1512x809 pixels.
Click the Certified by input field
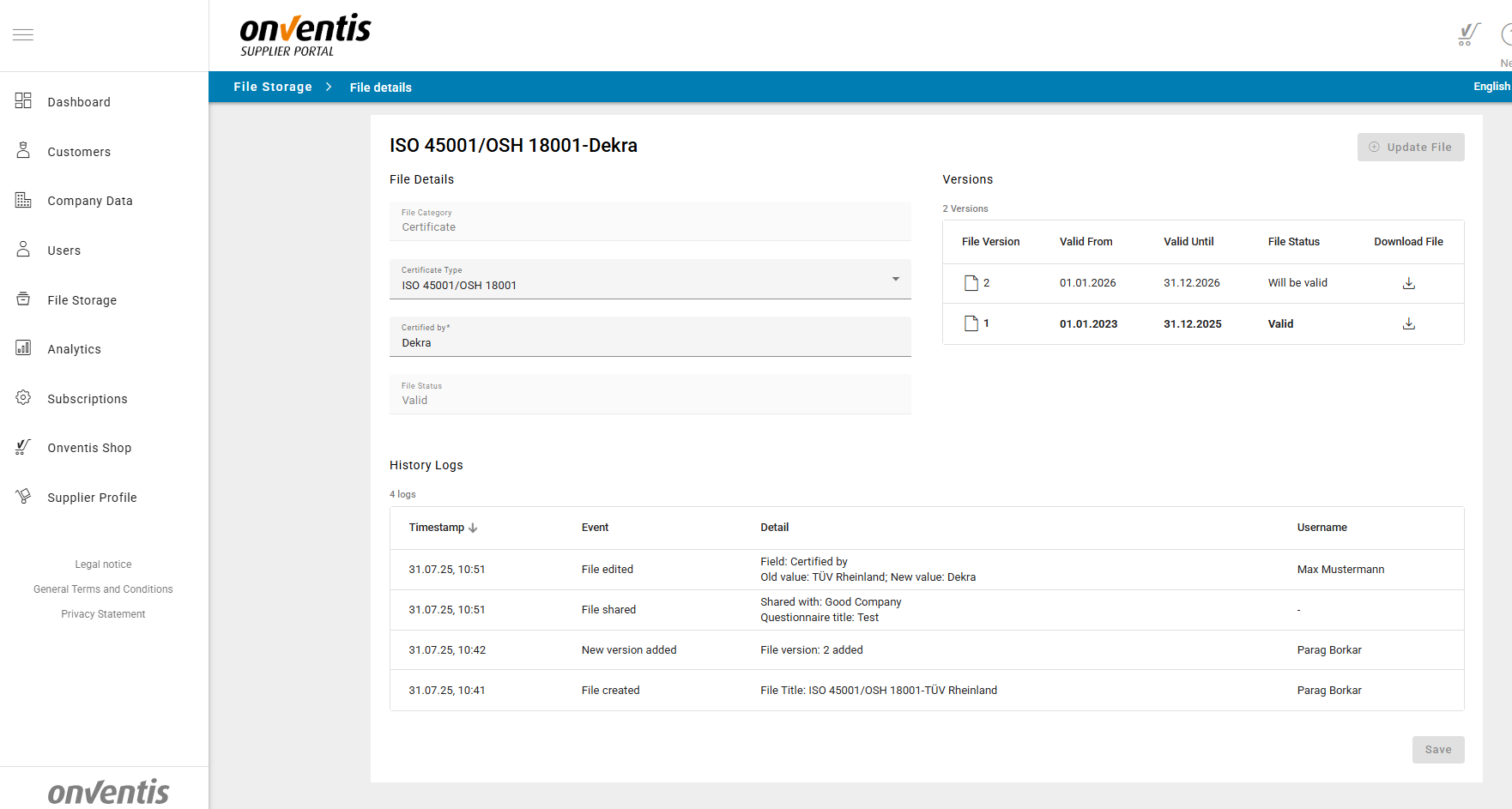click(x=649, y=342)
